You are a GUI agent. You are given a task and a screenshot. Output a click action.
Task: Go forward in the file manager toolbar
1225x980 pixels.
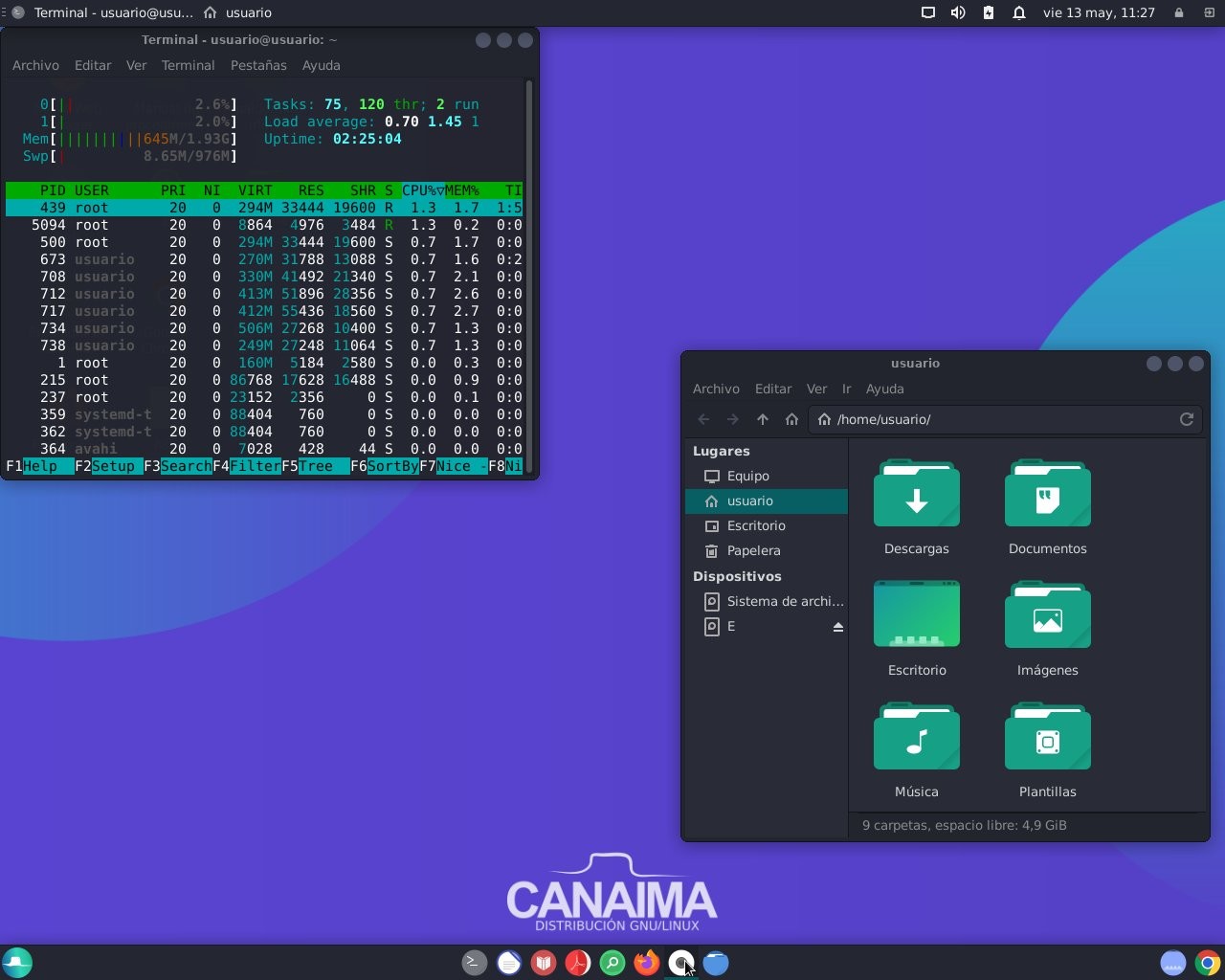click(x=733, y=419)
